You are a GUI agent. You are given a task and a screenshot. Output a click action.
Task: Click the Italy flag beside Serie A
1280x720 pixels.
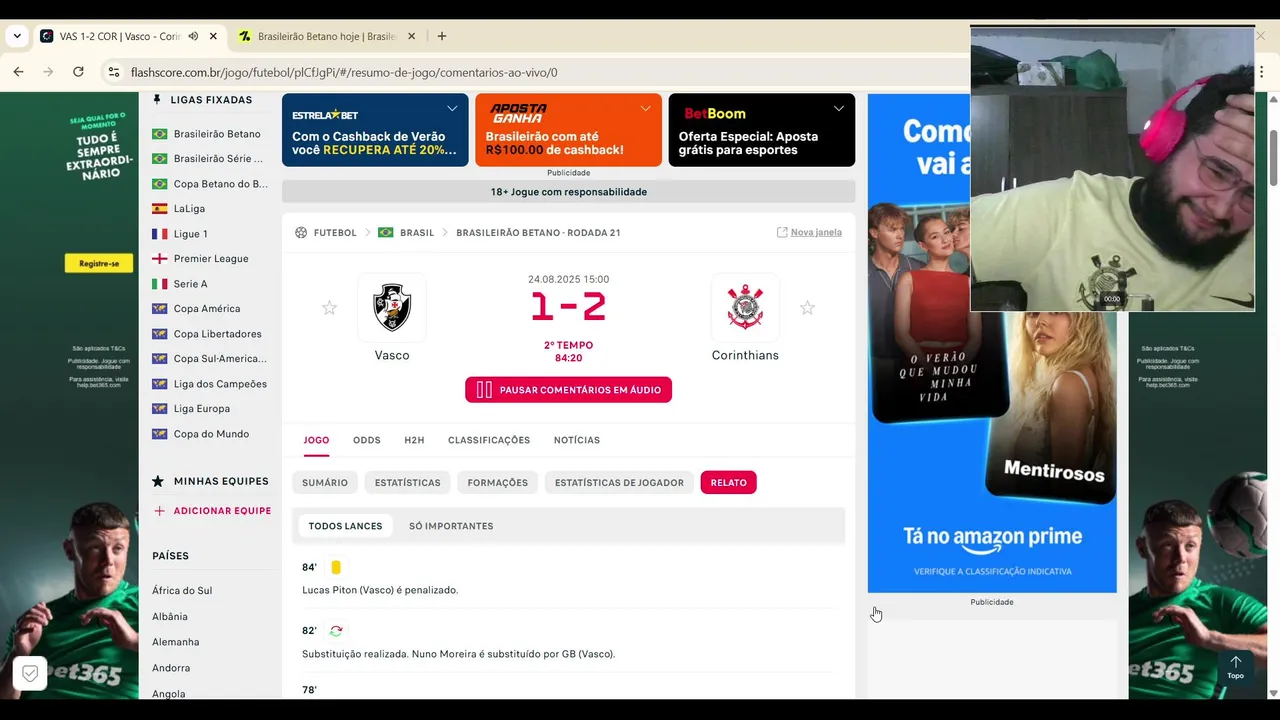[x=159, y=284]
